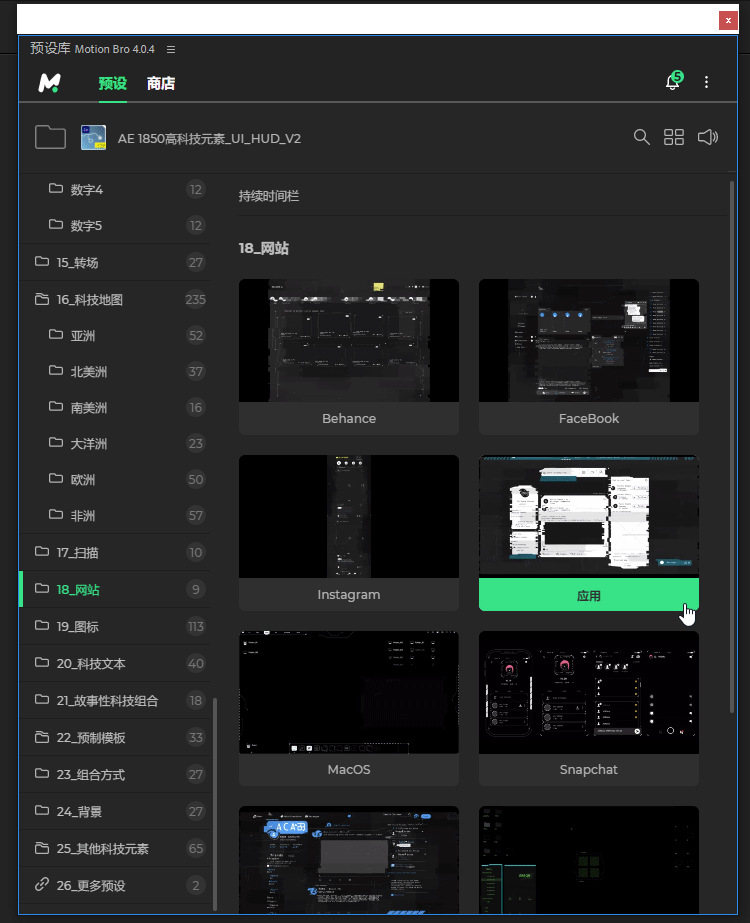This screenshot has width=750, height=923.
Task: Open the search magnifier icon
Action: click(642, 137)
